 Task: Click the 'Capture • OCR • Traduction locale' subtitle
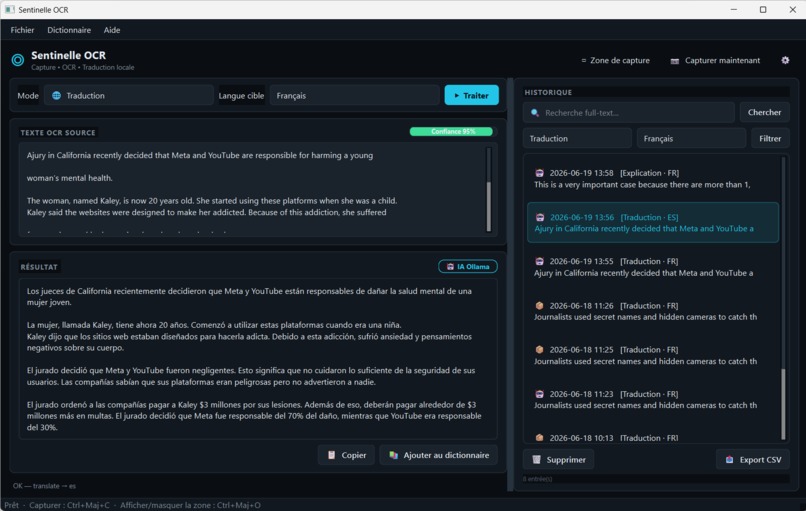[x=82, y=67]
